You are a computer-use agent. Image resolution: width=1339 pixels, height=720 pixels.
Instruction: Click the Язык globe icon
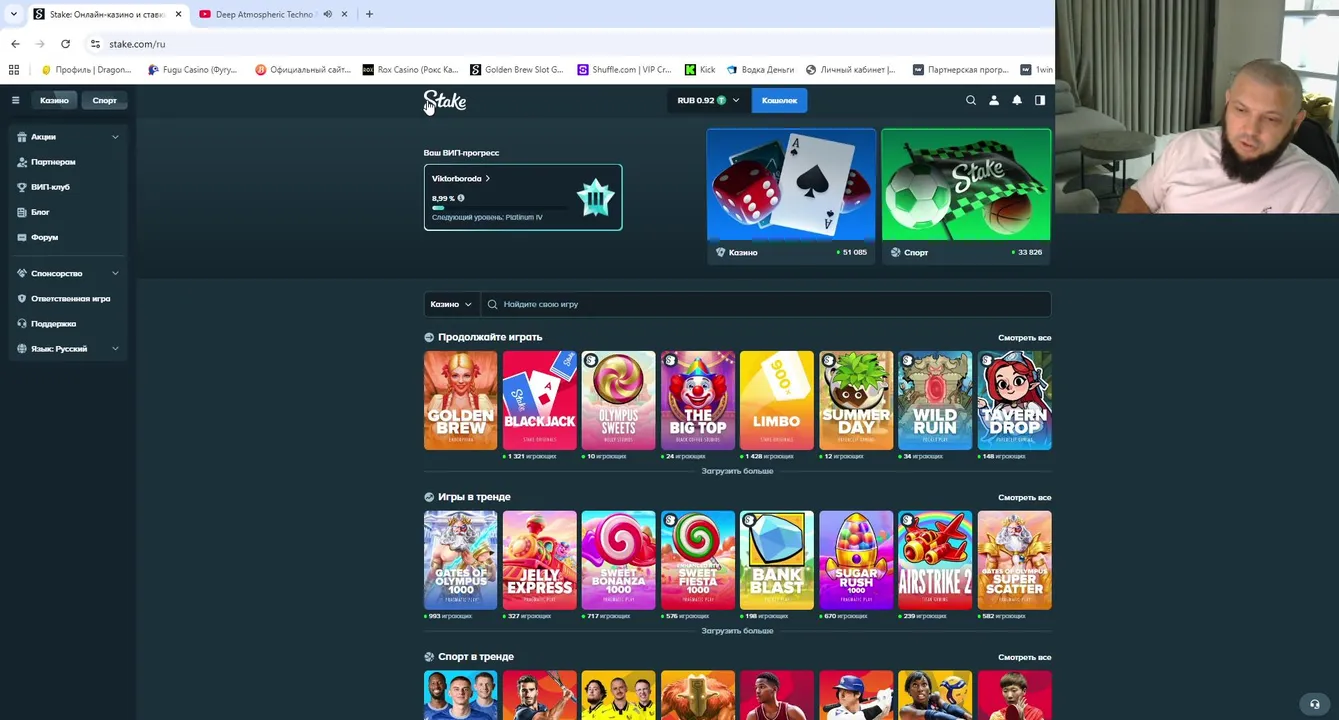pos(22,348)
